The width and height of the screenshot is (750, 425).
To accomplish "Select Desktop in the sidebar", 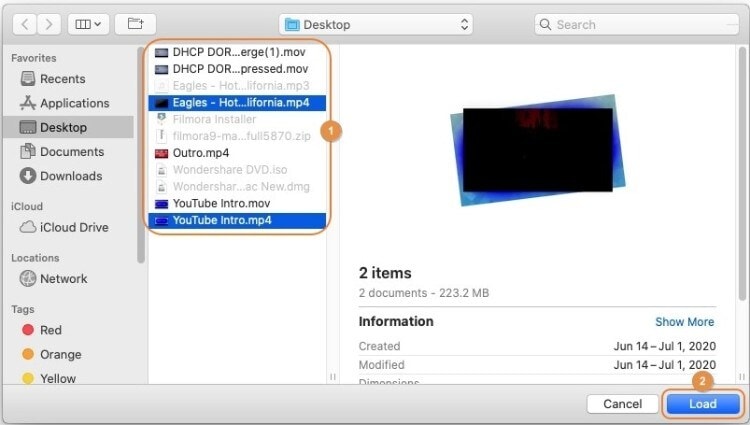I will point(68,127).
